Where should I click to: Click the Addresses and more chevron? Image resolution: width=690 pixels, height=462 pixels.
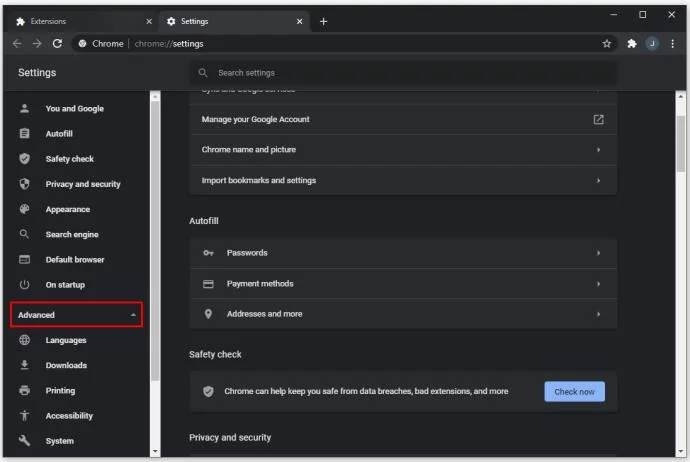click(x=598, y=314)
